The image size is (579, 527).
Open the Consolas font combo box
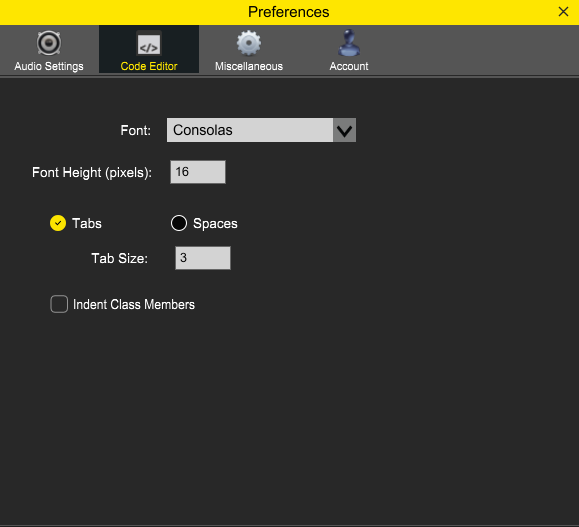261,130
